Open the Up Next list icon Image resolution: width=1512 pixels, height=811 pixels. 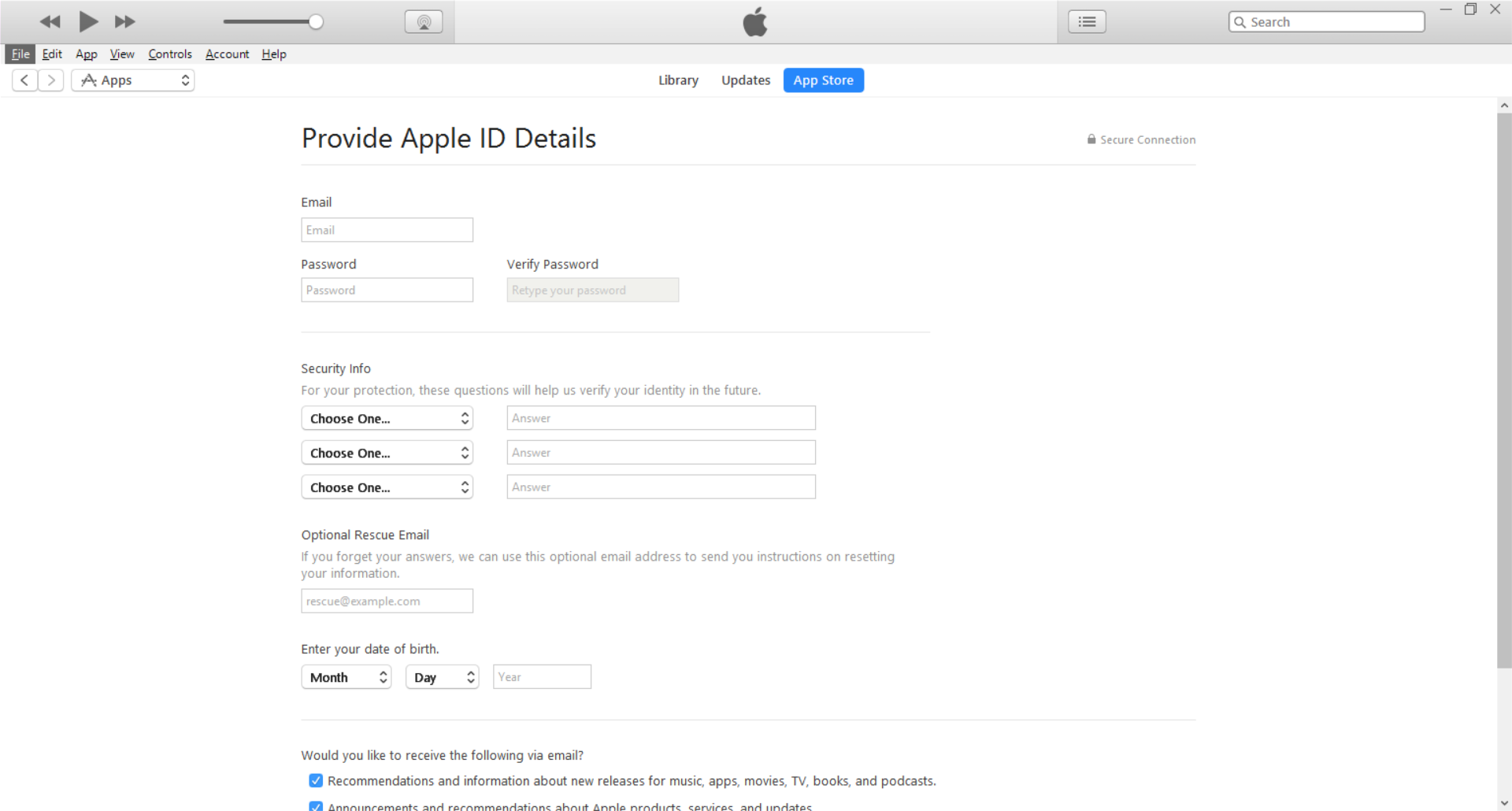pyautogui.click(x=1087, y=21)
